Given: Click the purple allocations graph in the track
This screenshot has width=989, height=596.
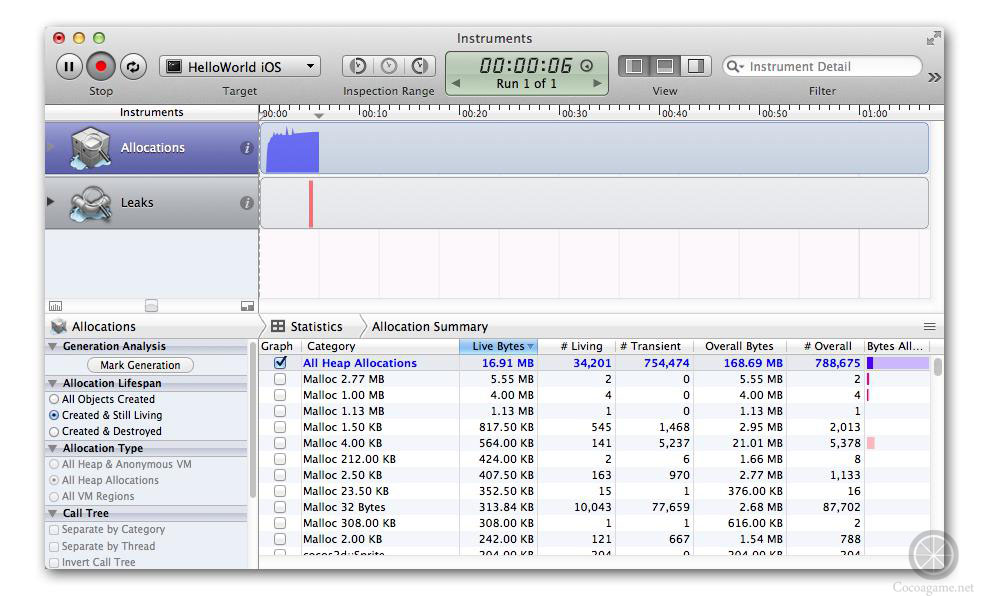Looking at the screenshot, I should [292, 150].
